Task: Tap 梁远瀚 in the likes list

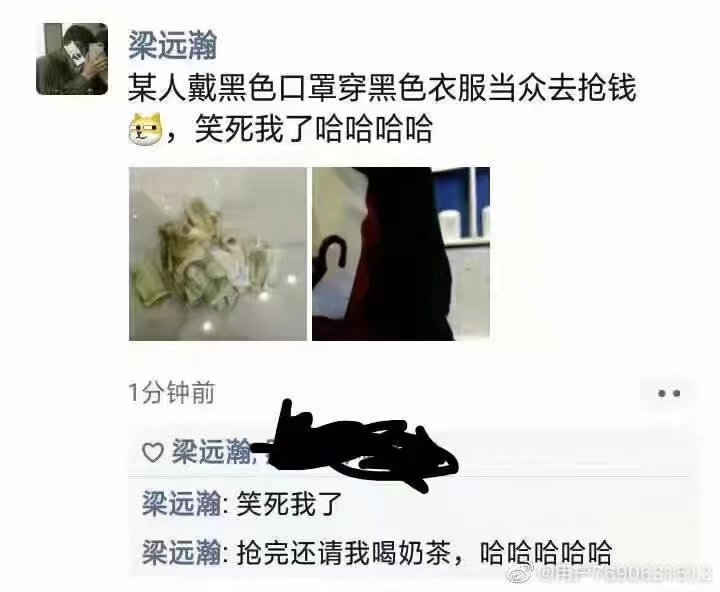Action: [211, 452]
